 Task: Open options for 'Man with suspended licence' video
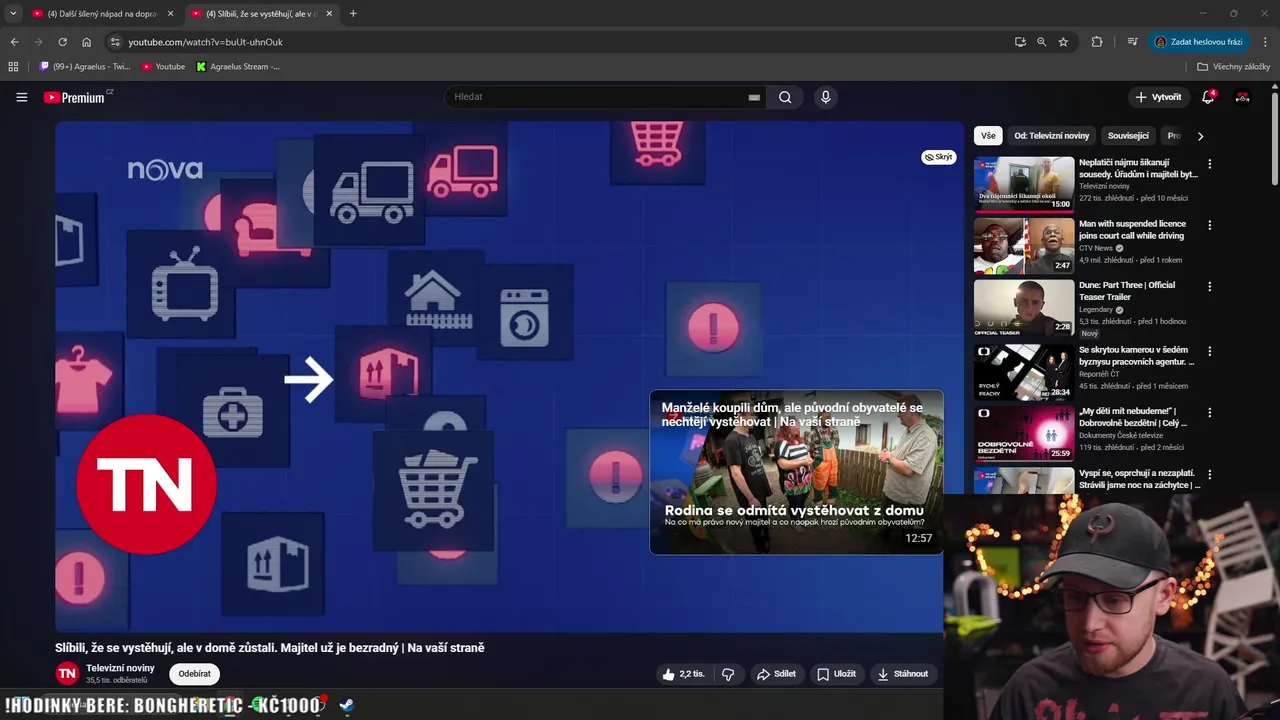tap(1209, 226)
